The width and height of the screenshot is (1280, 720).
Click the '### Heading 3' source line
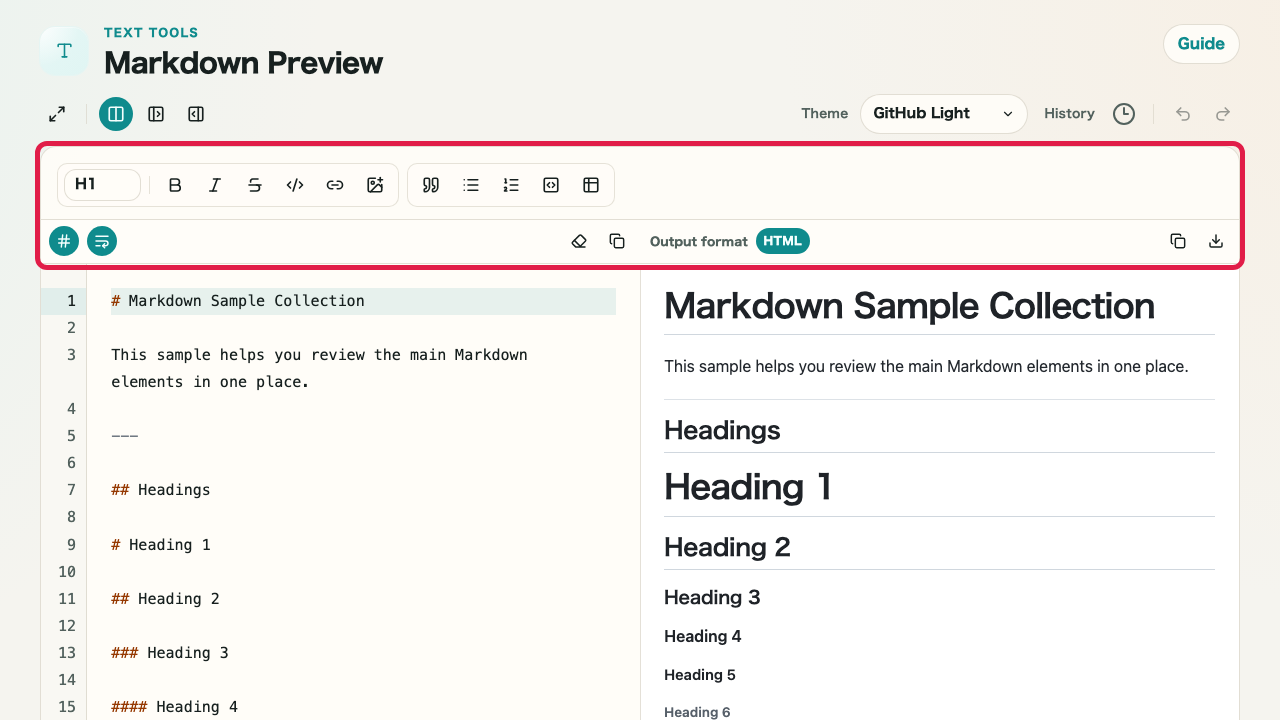pos(170,653)
